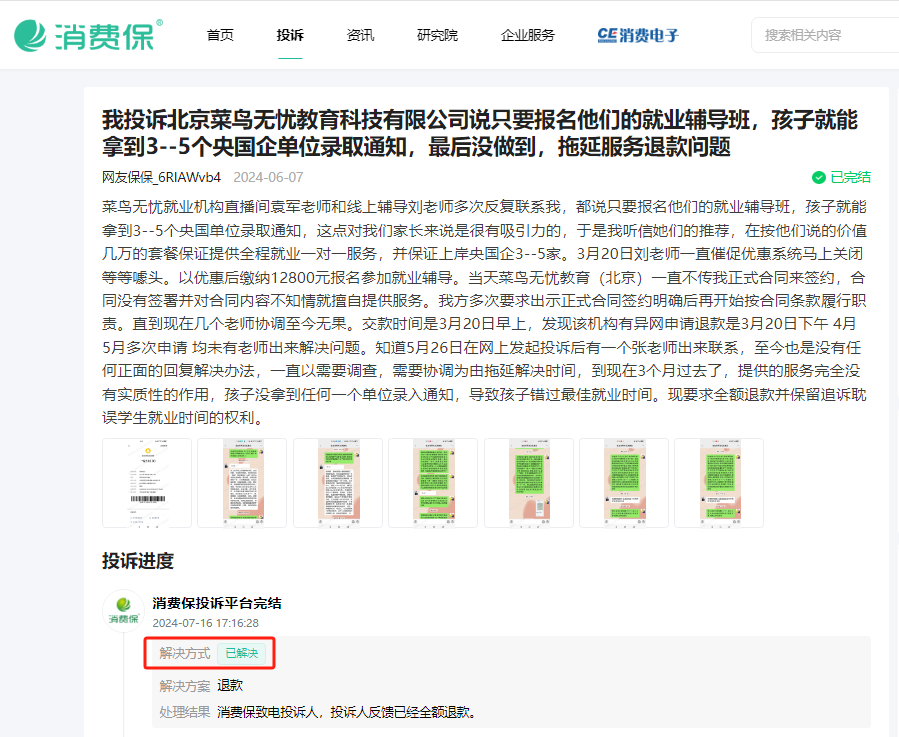Viewport: 899px width, 737px height.
Task: Select the 投诉 tab
Action: pos(290,35)
